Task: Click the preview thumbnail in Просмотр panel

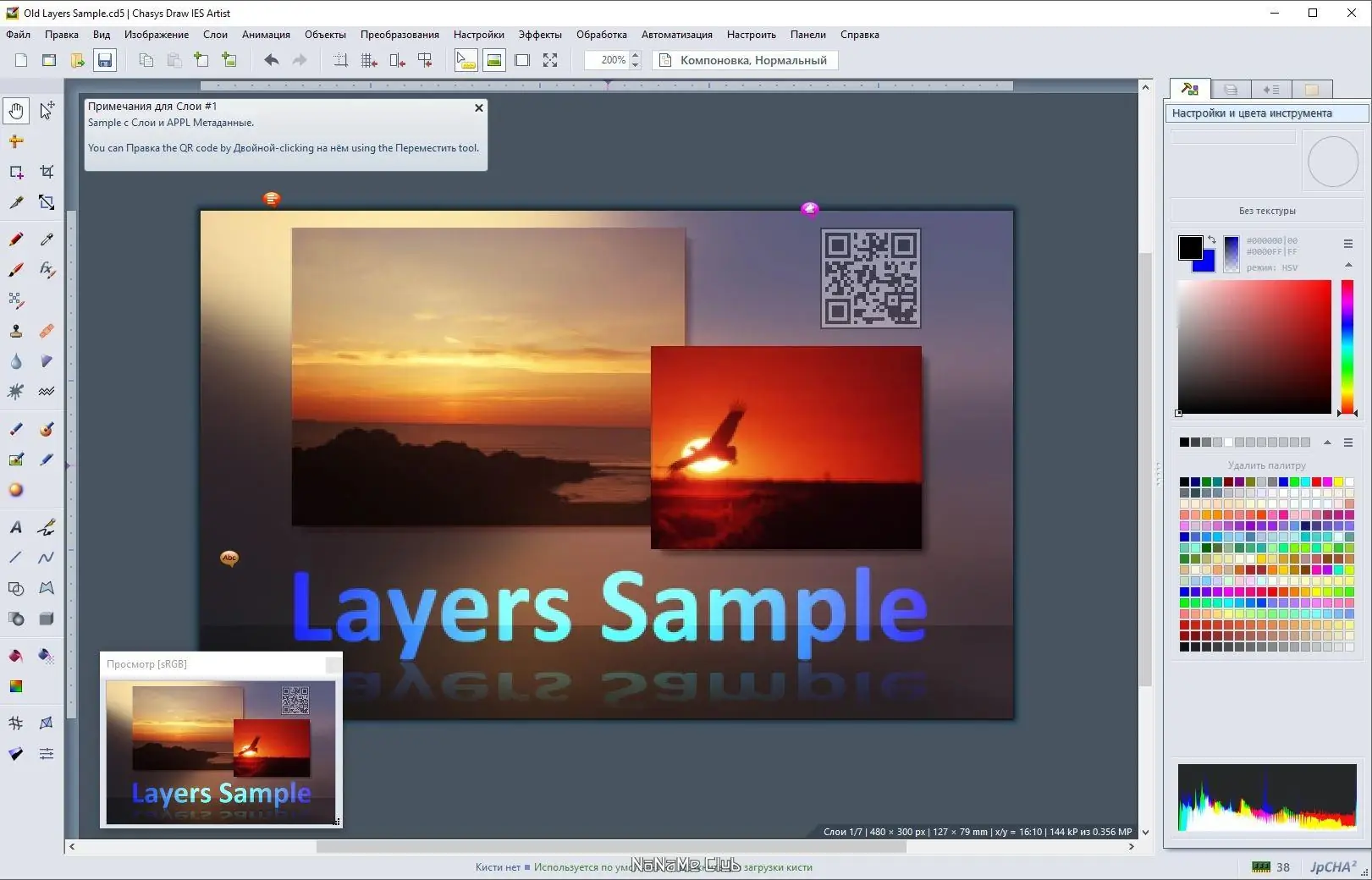Action: coord(221,751)
